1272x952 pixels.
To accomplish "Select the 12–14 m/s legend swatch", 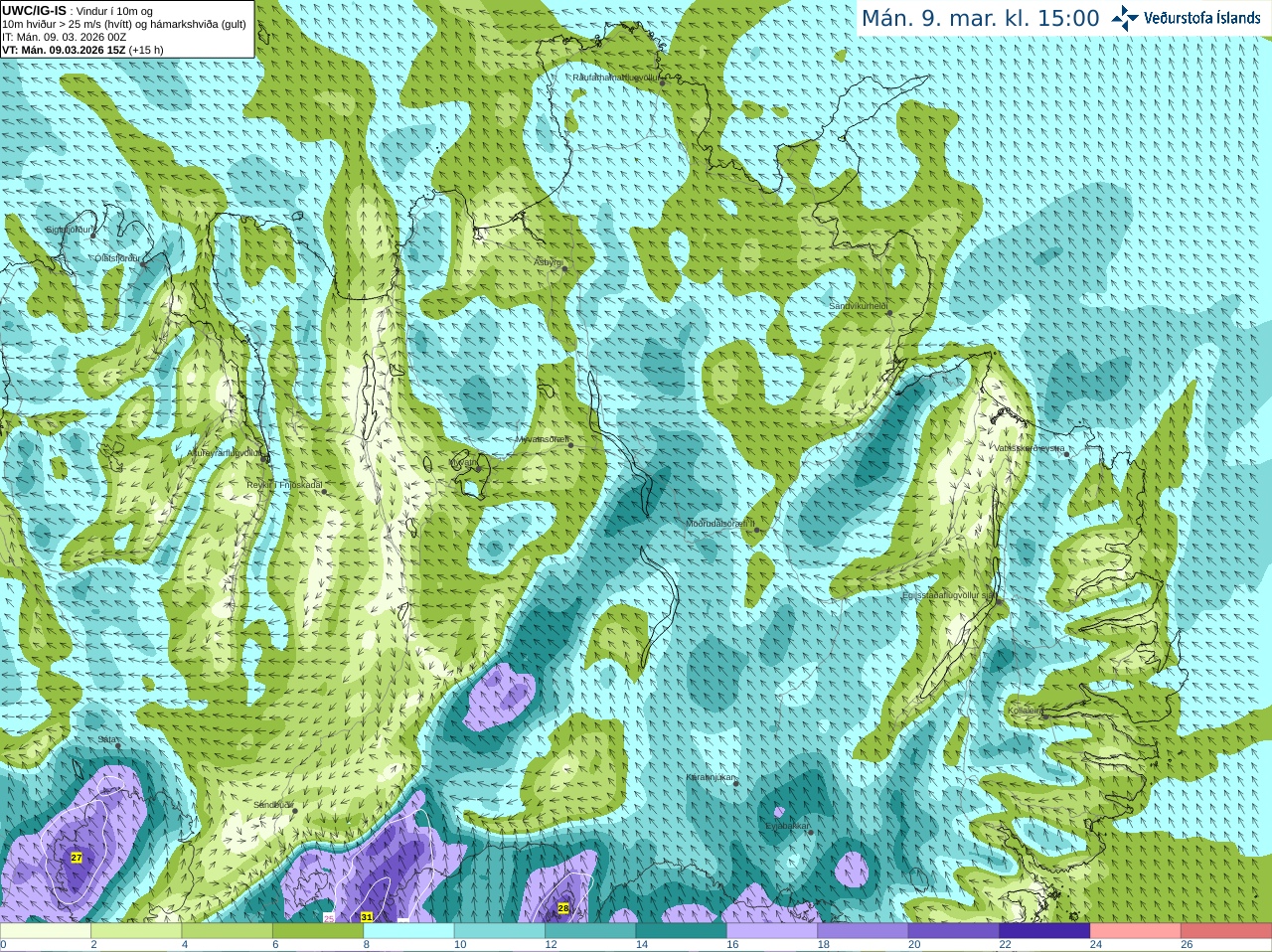I will (590, 931).
